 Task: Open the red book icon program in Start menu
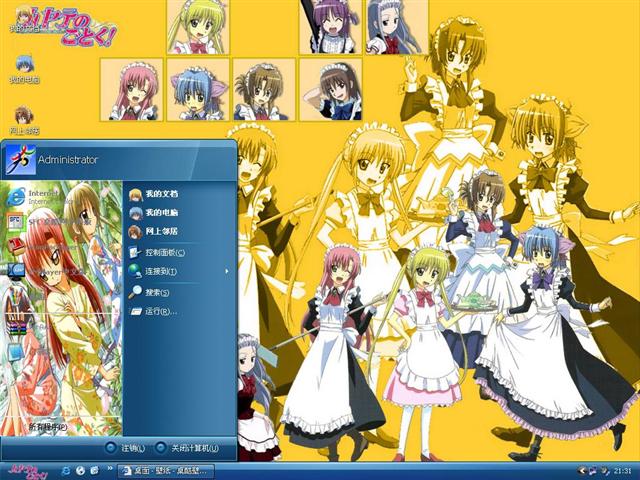(16, 246)
